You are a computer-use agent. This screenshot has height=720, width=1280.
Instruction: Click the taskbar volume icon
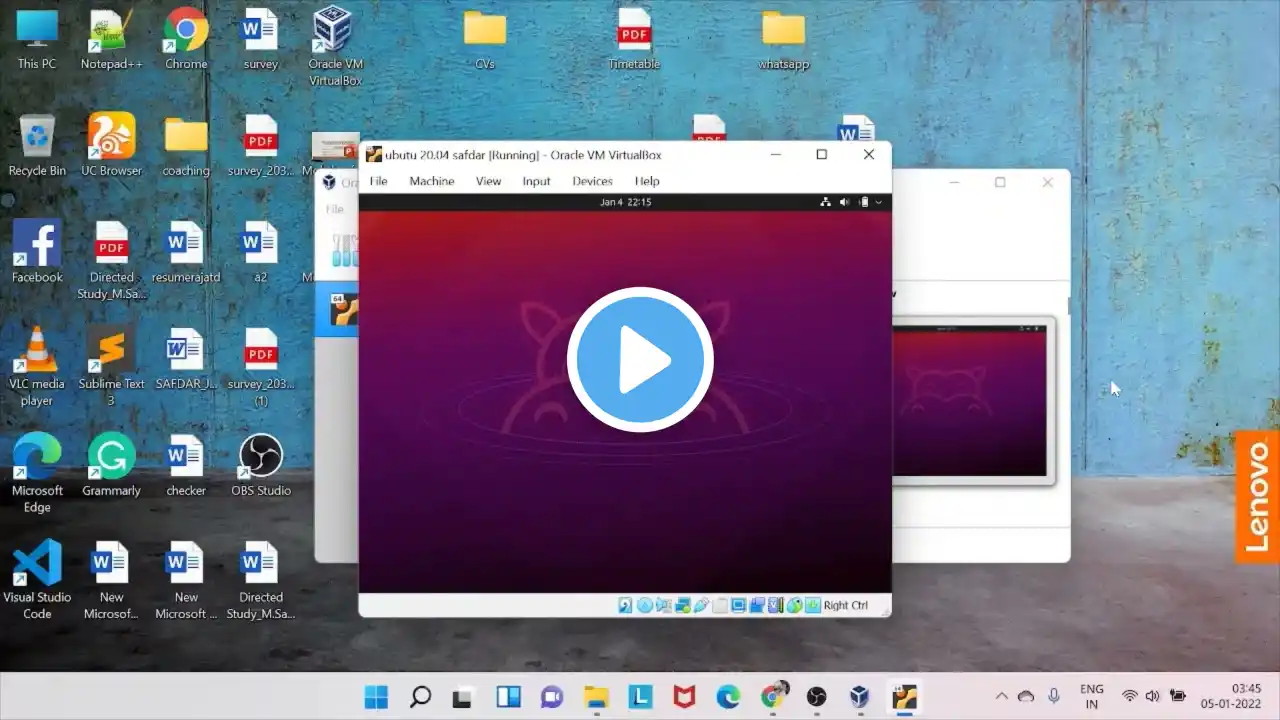click(x=1152, y=696)
